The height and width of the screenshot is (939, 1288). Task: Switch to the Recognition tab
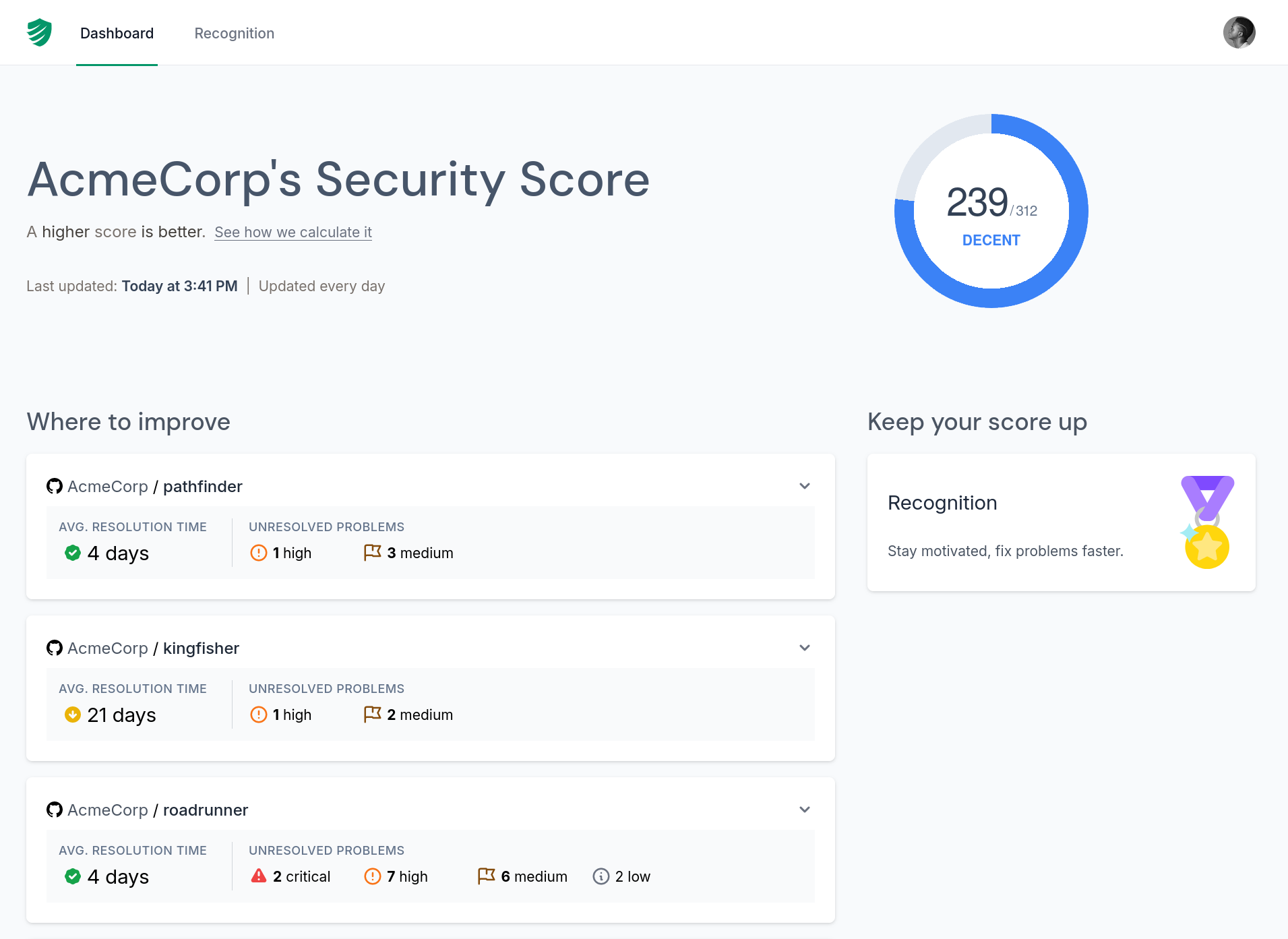pyautogui.click(x=234, y=33)
